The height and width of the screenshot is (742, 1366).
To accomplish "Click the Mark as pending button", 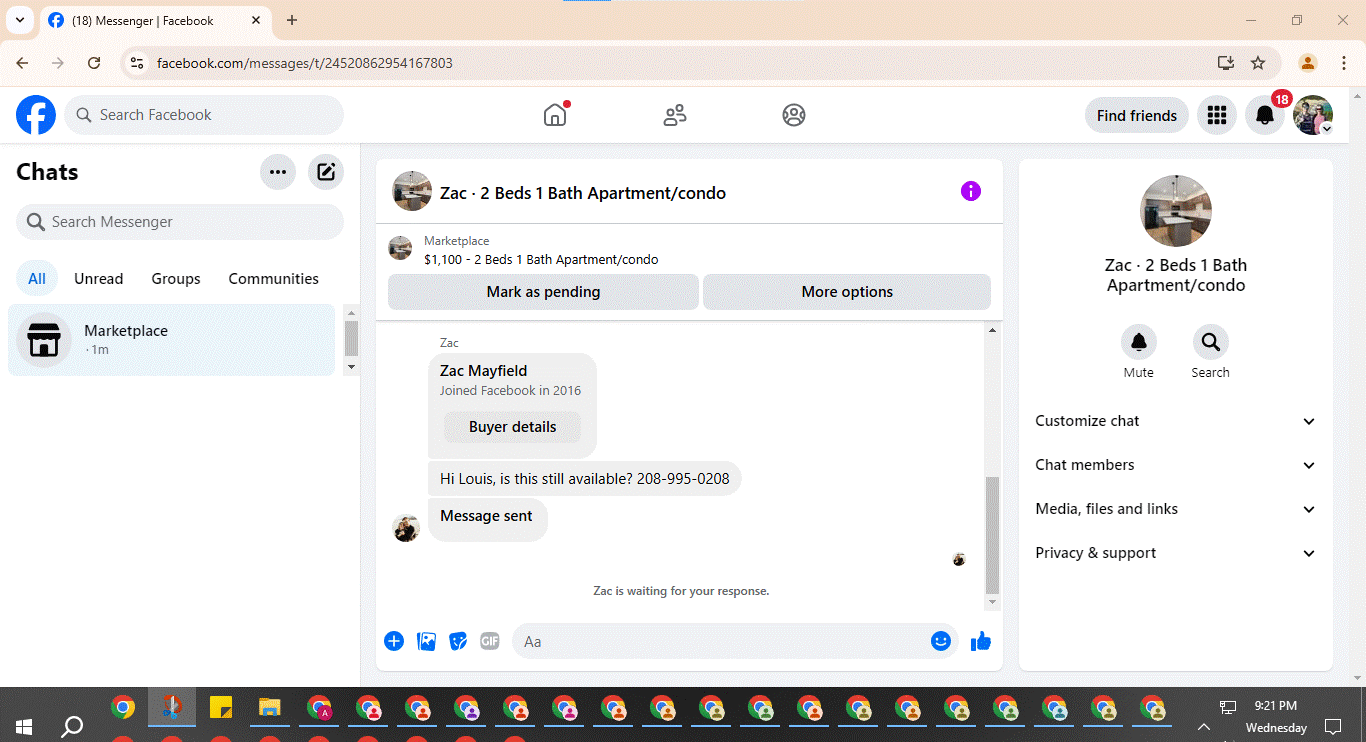I will pyautogui.click(x=543, y=292).
